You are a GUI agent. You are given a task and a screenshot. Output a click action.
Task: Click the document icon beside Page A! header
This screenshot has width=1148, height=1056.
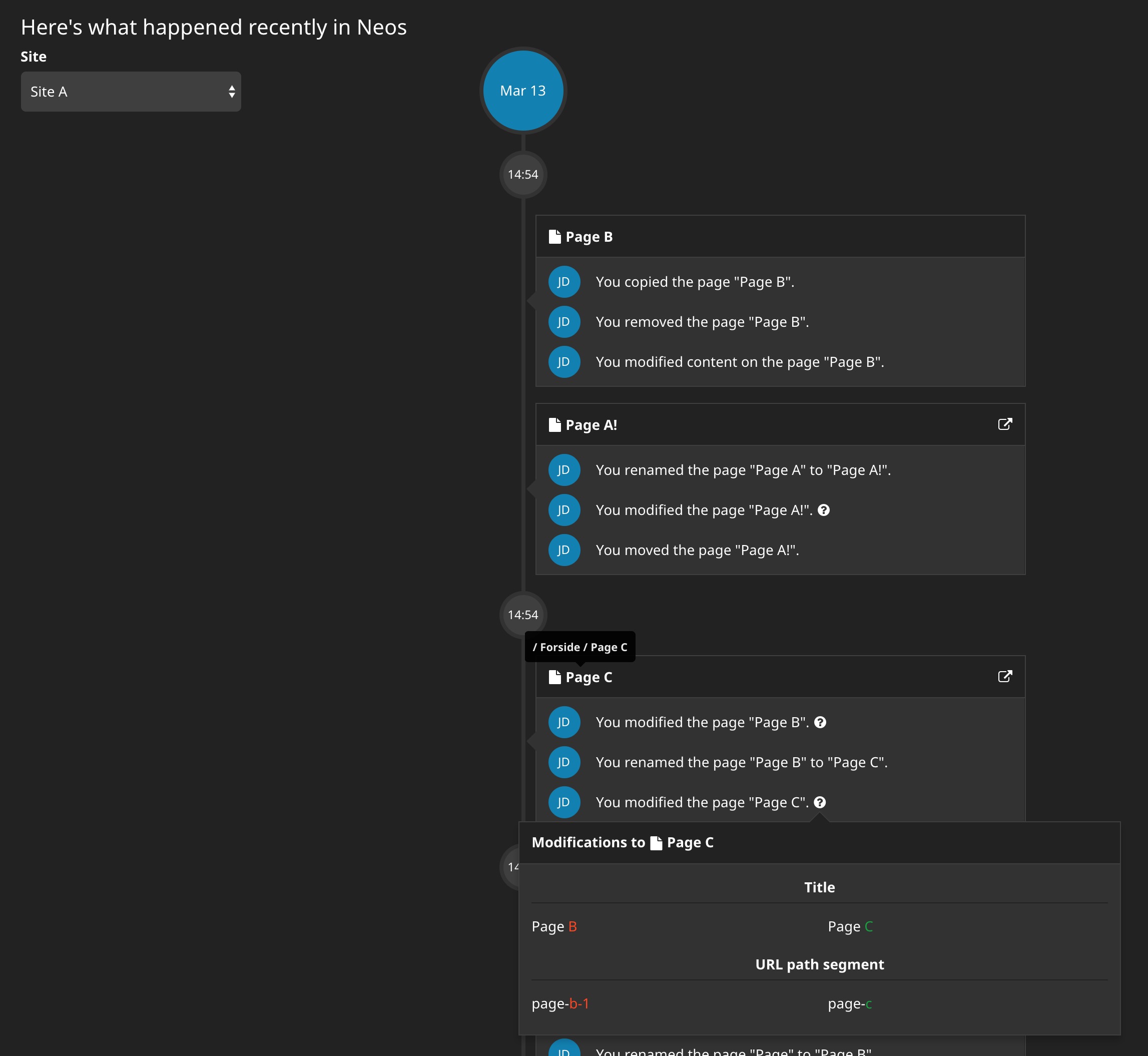pyautogui.click(x=554, y=424)
